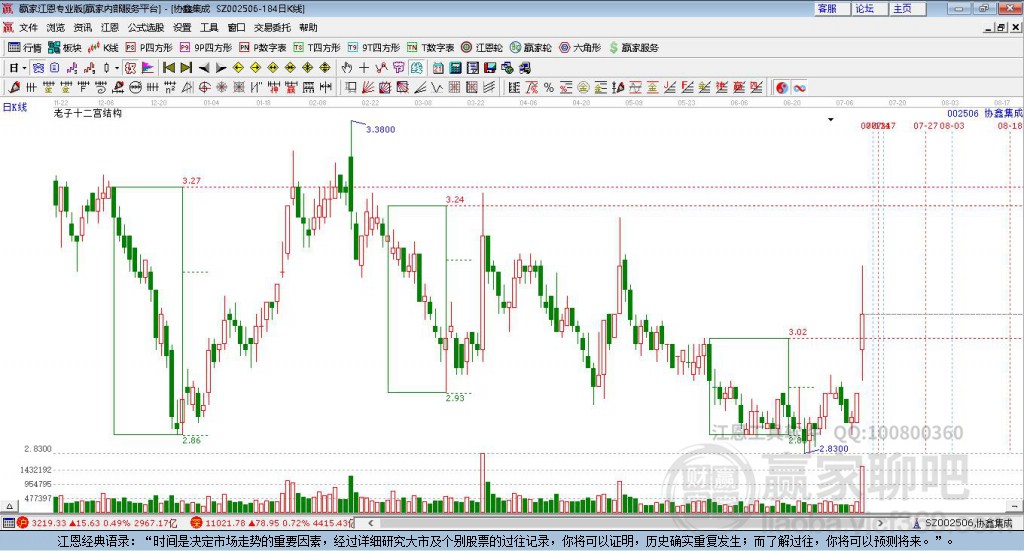Open the 日 period dropdown arrow
The width and height of the screenshot is (1024, 551).
(x=24, y=68)
